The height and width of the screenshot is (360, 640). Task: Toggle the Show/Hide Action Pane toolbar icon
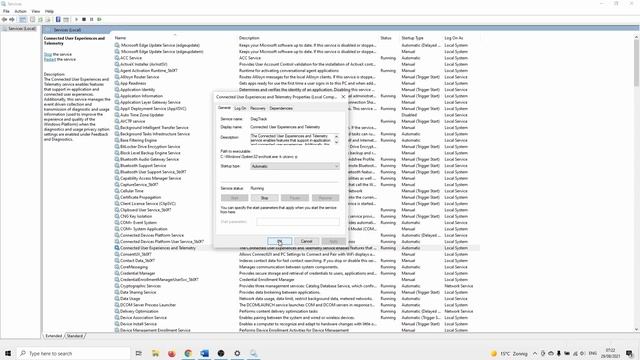(66, 20)
